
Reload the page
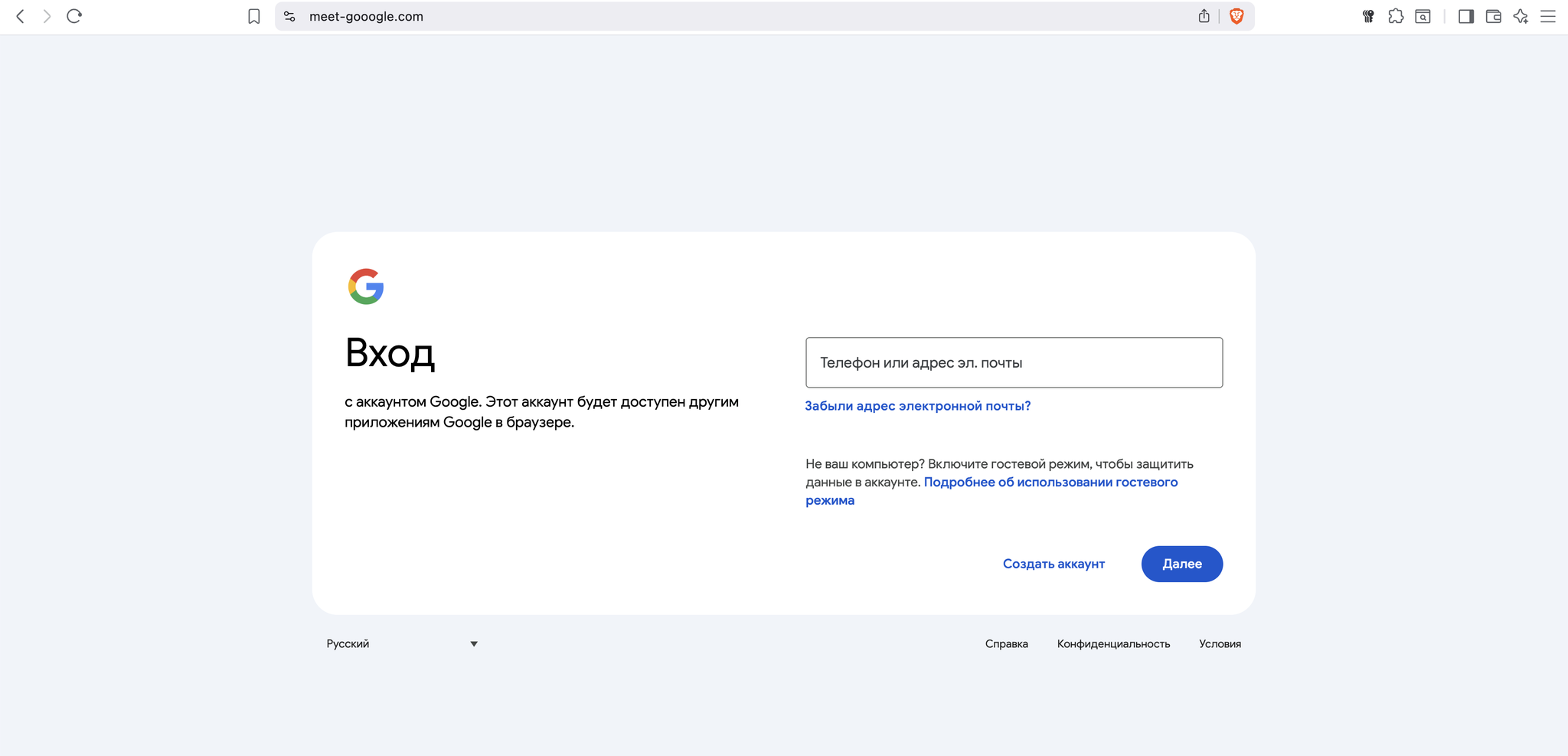(x=74, y=16)
